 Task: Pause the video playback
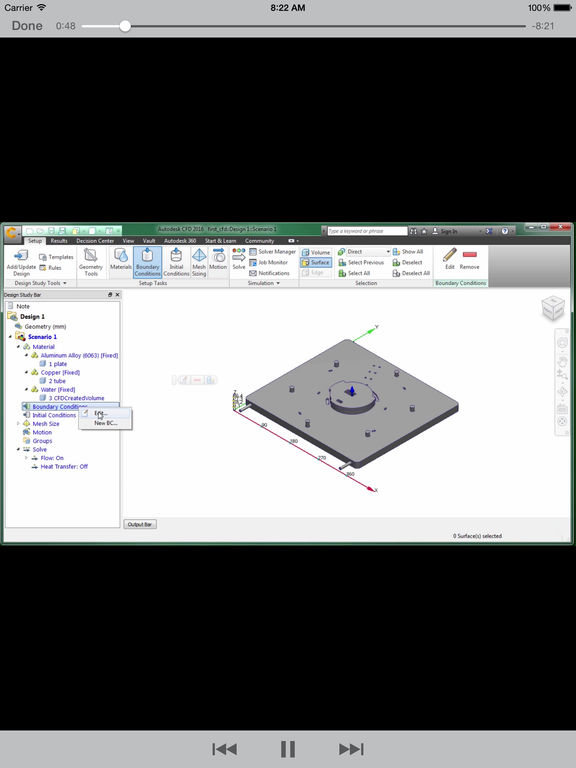point(288,749)
